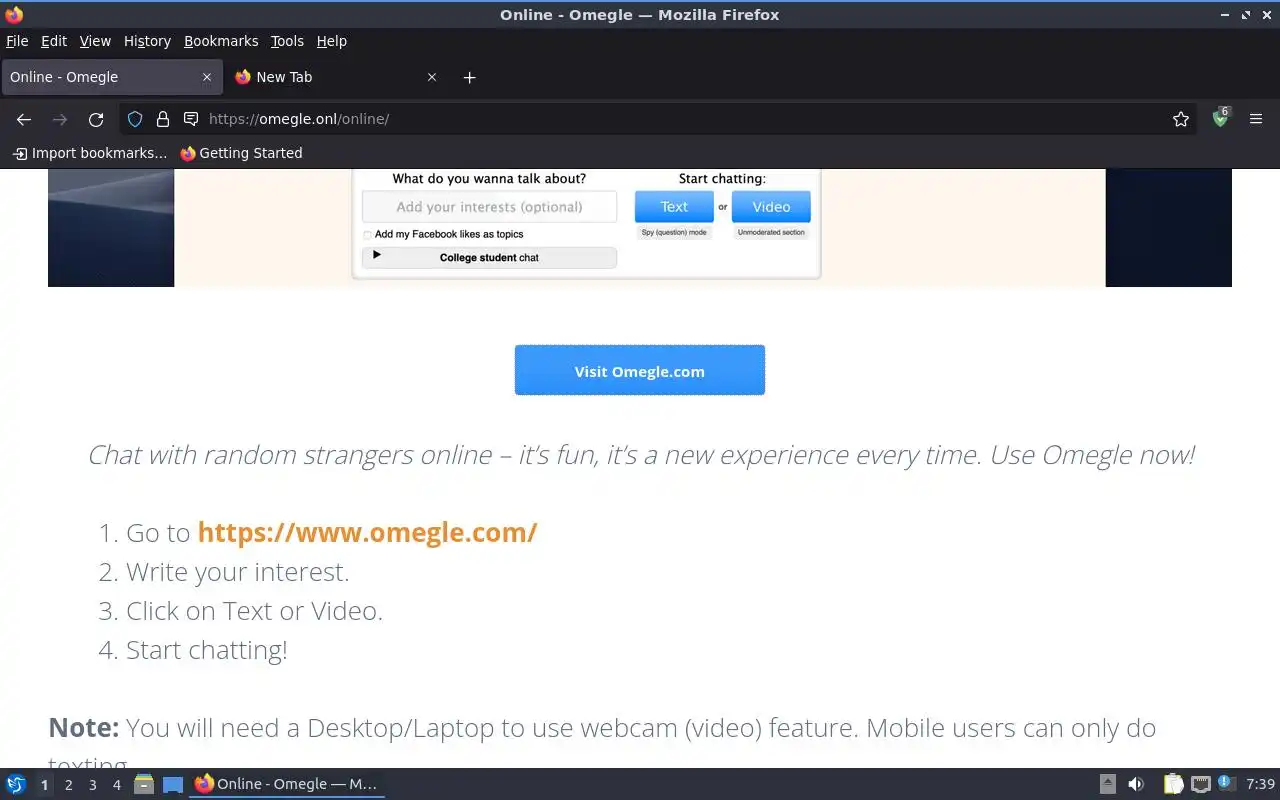Open the Help menu
1280x800 pixels.
pyautogui.click(x=332, y=41)
